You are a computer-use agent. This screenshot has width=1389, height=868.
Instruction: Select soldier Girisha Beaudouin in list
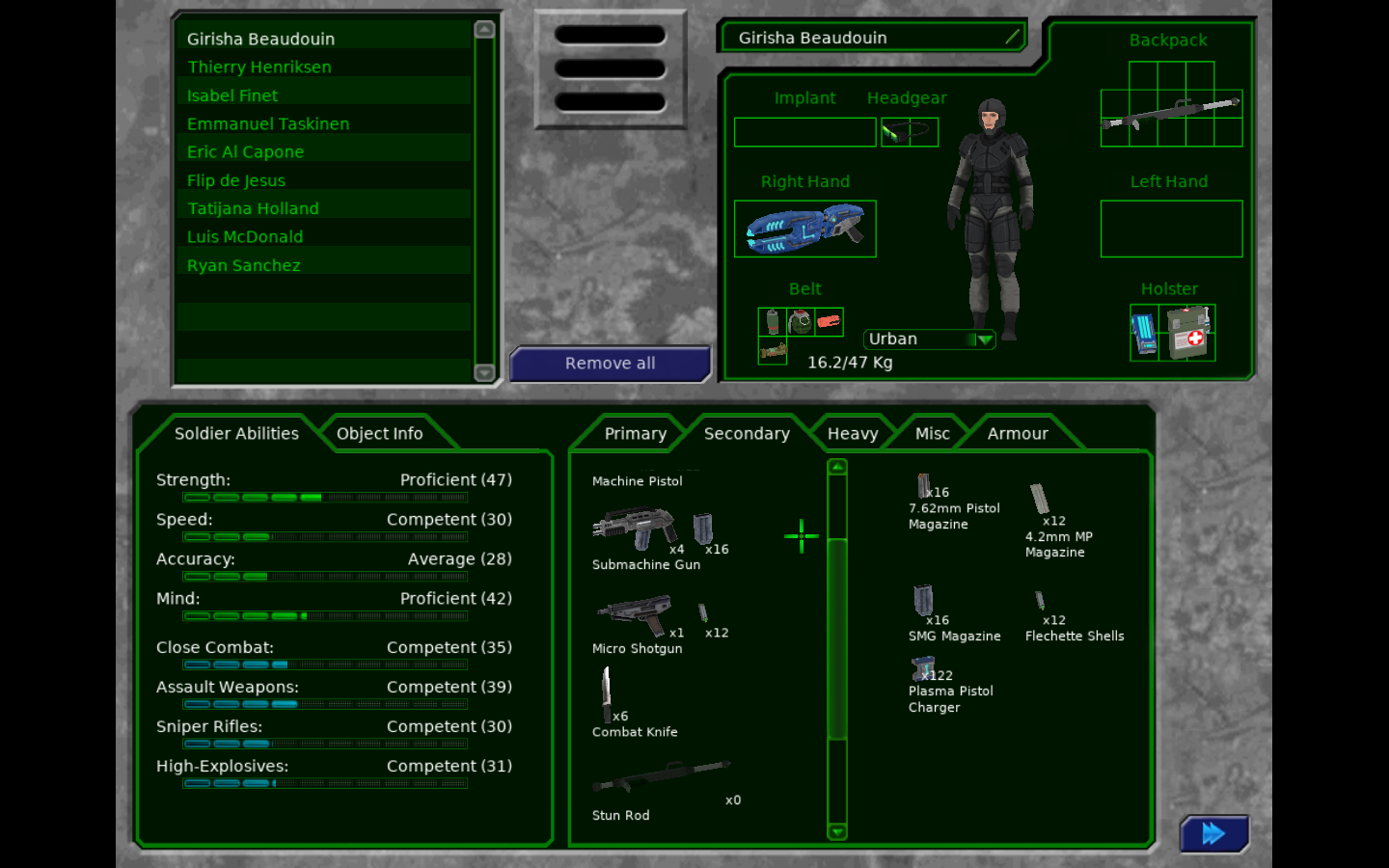[x=324, y=39]
